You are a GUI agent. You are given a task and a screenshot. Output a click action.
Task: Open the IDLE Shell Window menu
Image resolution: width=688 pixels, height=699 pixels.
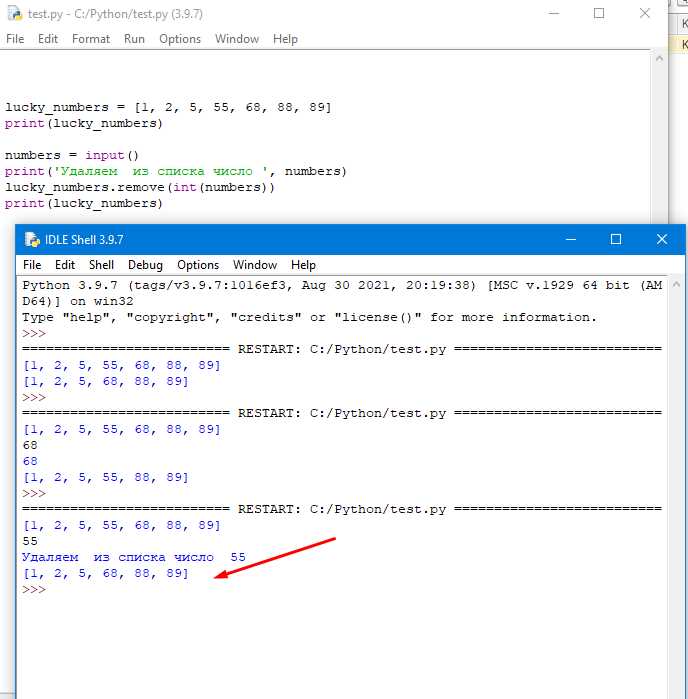255,265
